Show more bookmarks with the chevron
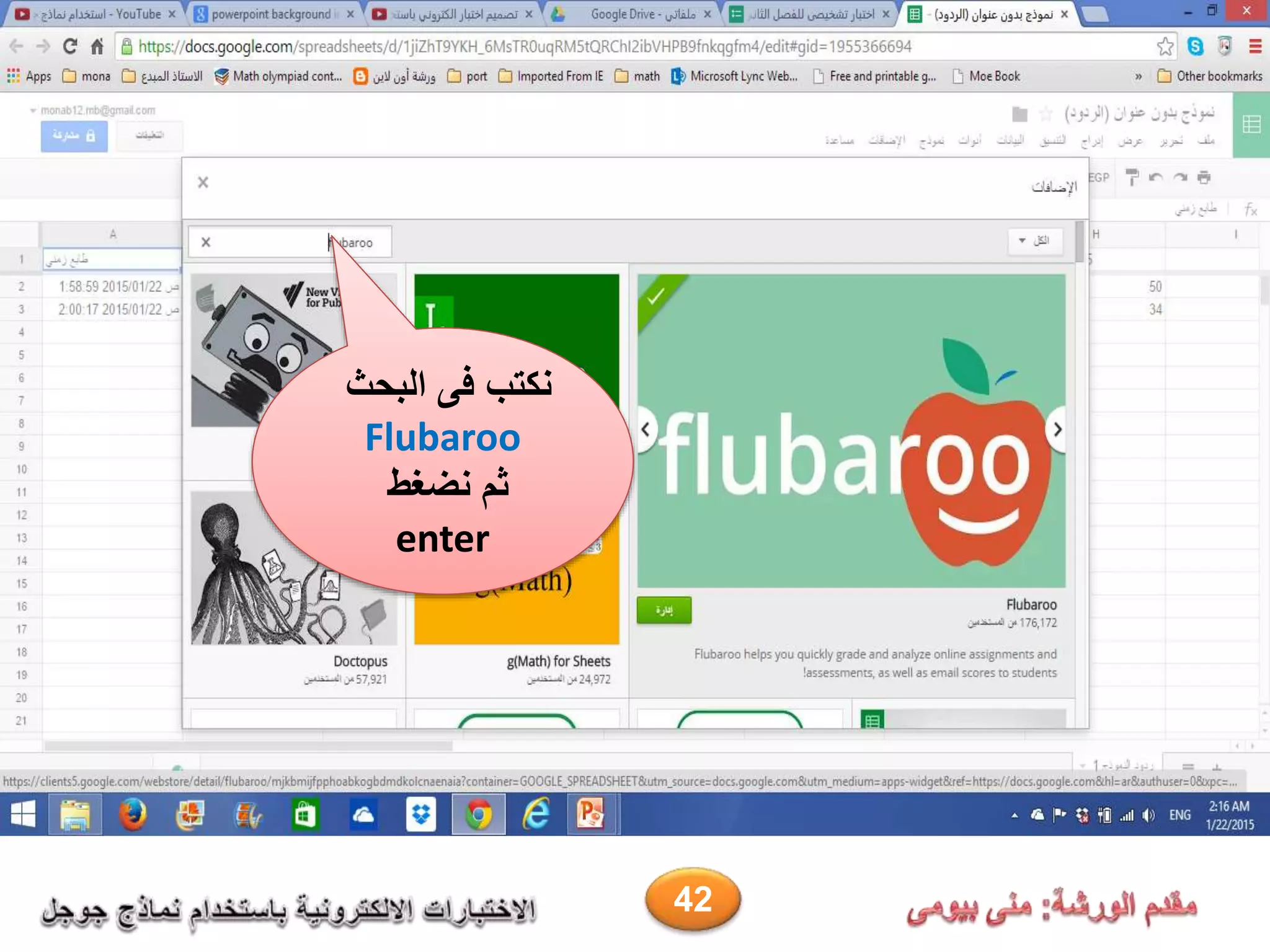1270x952 pixels. (x=1138, y=76)
